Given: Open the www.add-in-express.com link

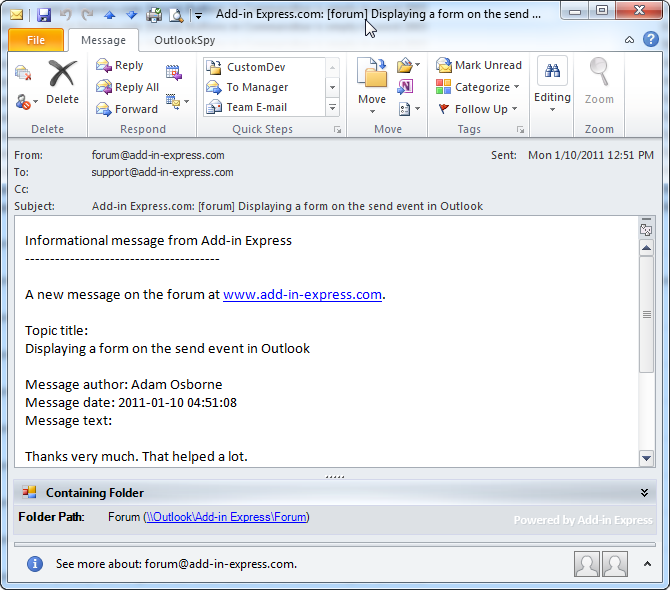Looking at the screenshot, I should (x=302, y=294).
